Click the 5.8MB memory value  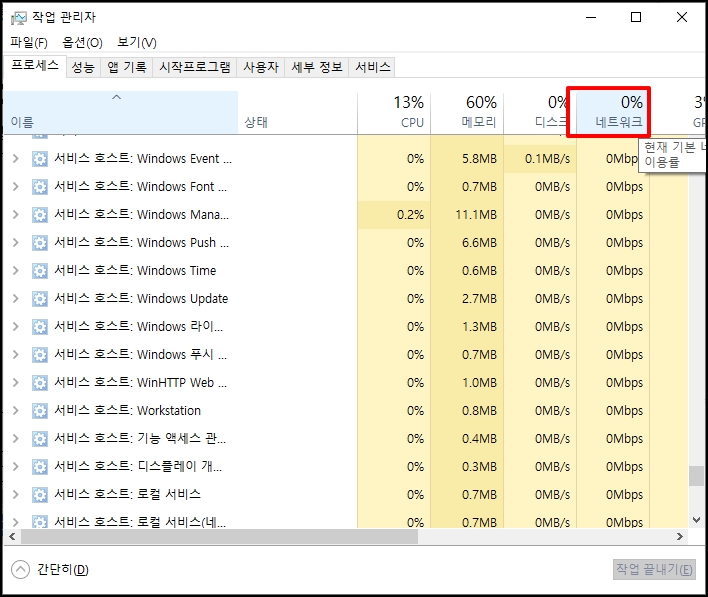(x=479, y=159)
